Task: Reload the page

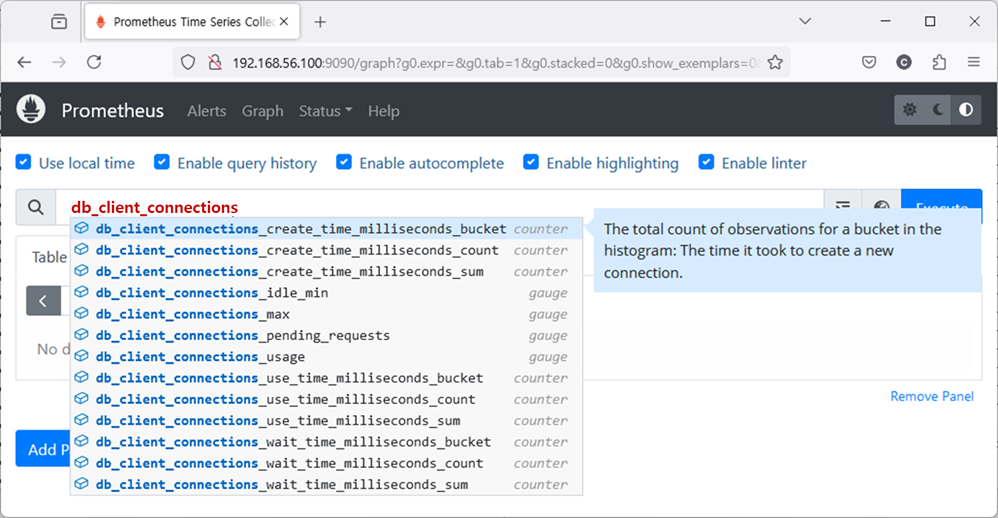Action: pos(94,62)
